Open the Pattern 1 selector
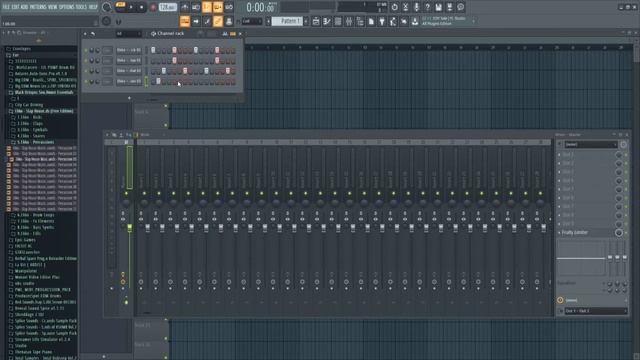Screen dimensions: 640x360 click(287, 21)
